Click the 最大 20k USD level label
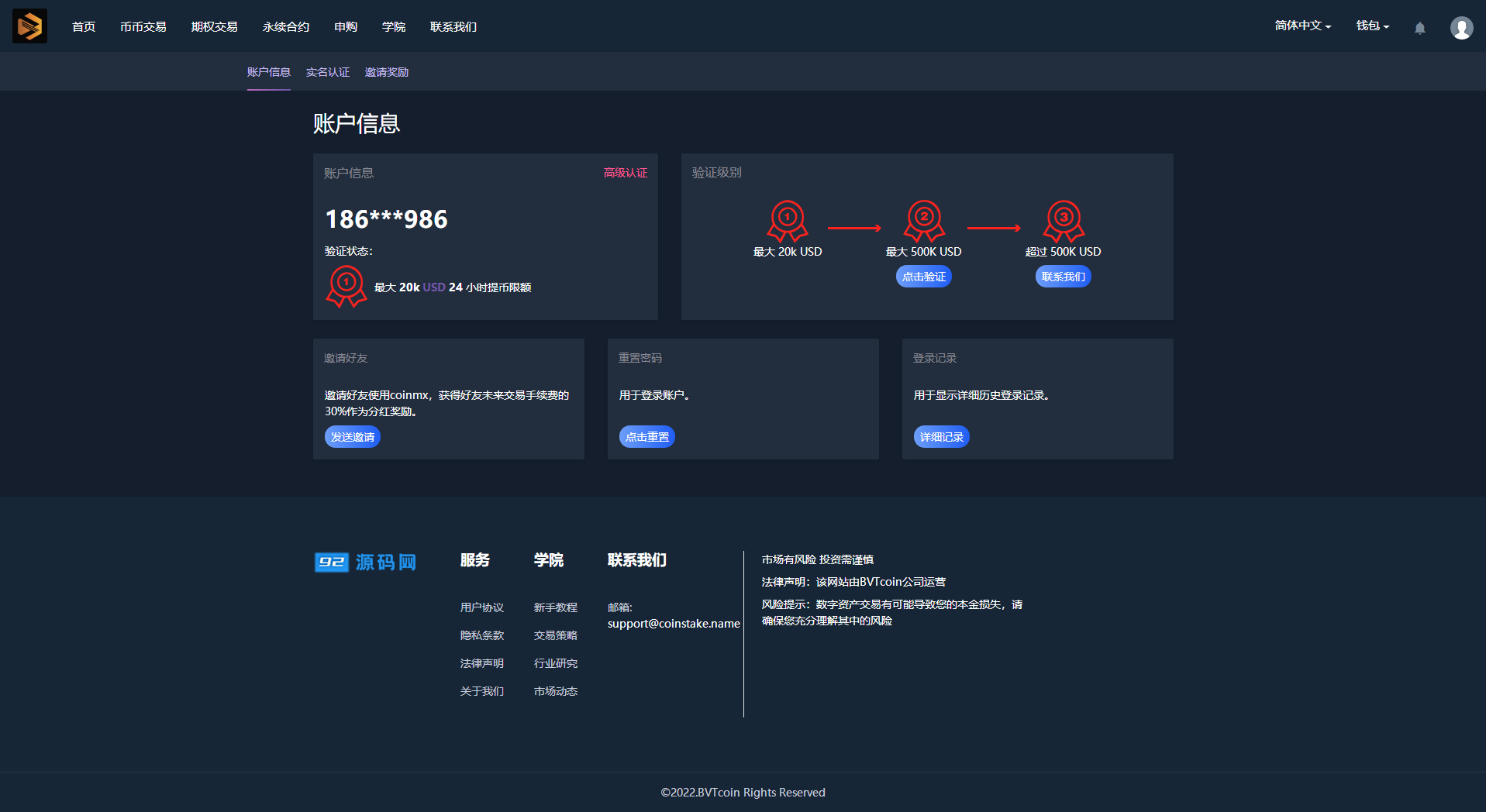Screen dimensions: 1486x812 [788, 252]
